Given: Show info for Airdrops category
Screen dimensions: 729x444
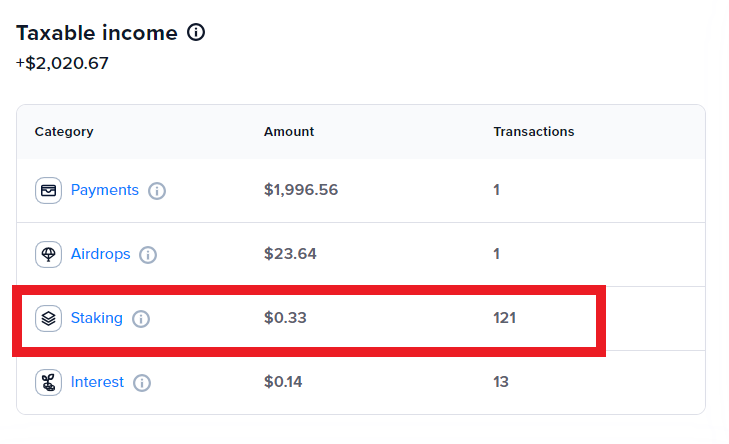Looking at the screenshot, I should tap(148, 254).
